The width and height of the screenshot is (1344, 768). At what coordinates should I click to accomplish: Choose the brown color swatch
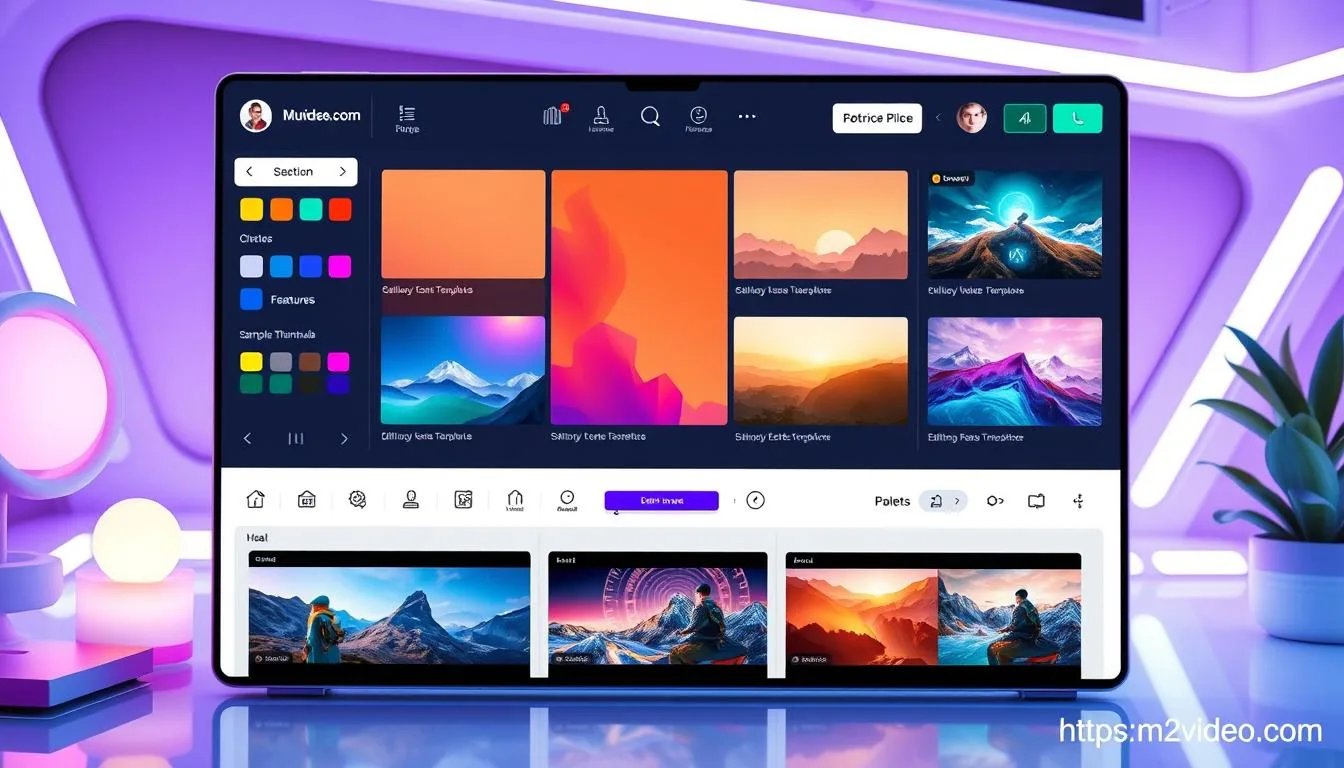[310, 361]
